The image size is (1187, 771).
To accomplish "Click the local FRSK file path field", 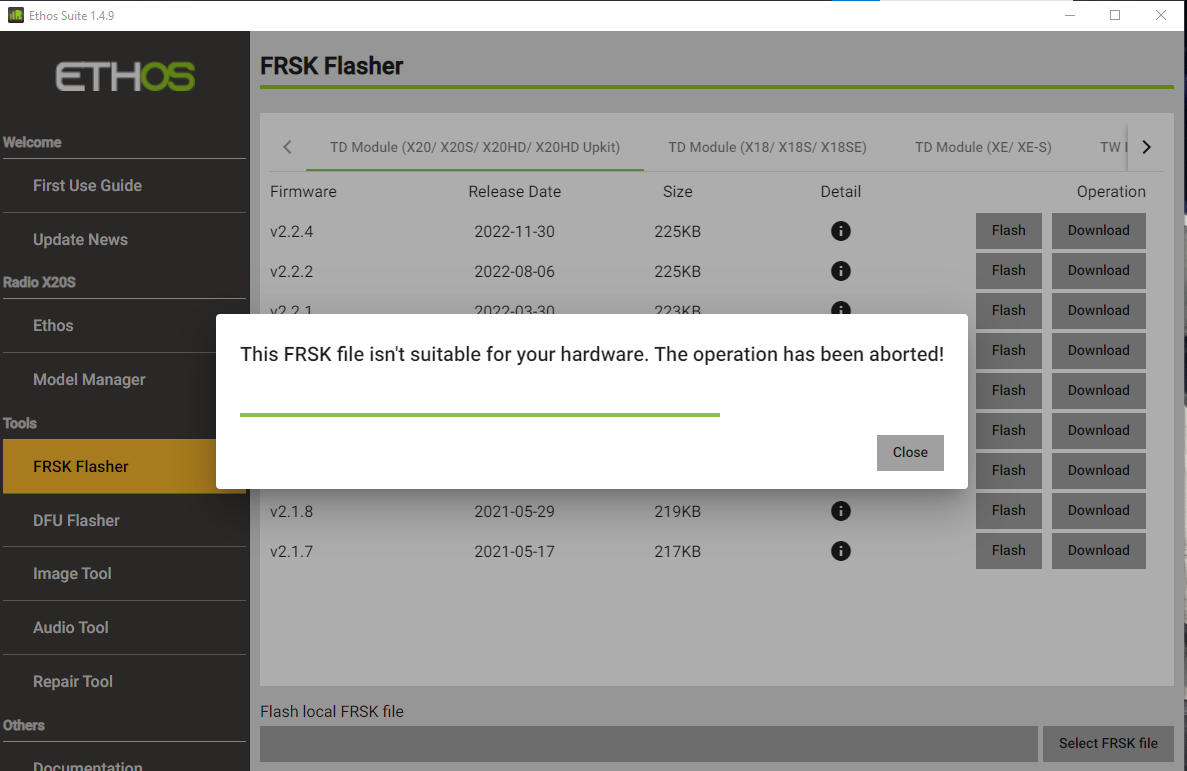I will (648, 743).
